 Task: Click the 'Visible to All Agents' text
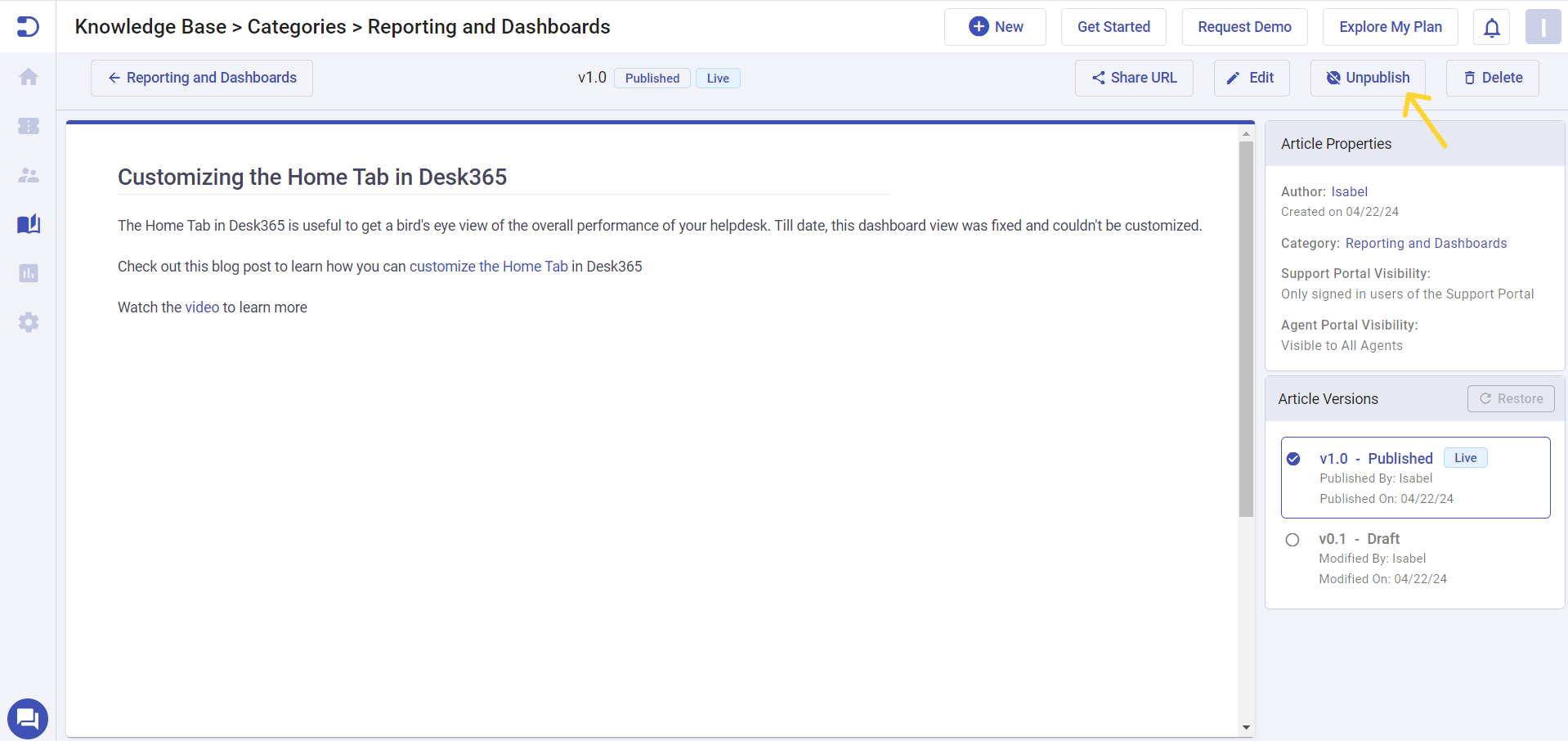[1342, 346]
